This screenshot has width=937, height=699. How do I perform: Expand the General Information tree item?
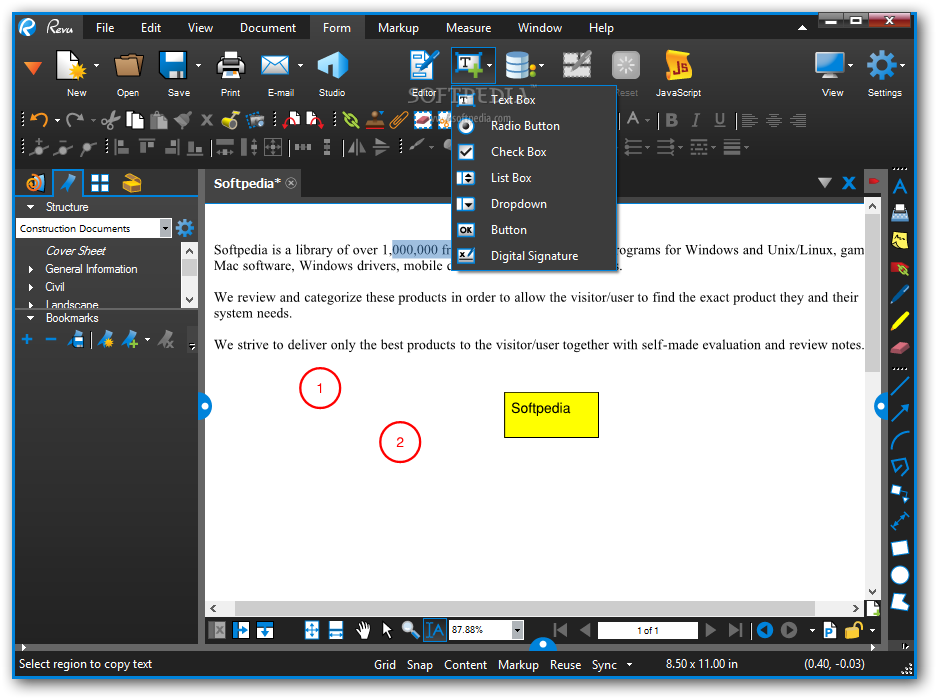(31, 269)
